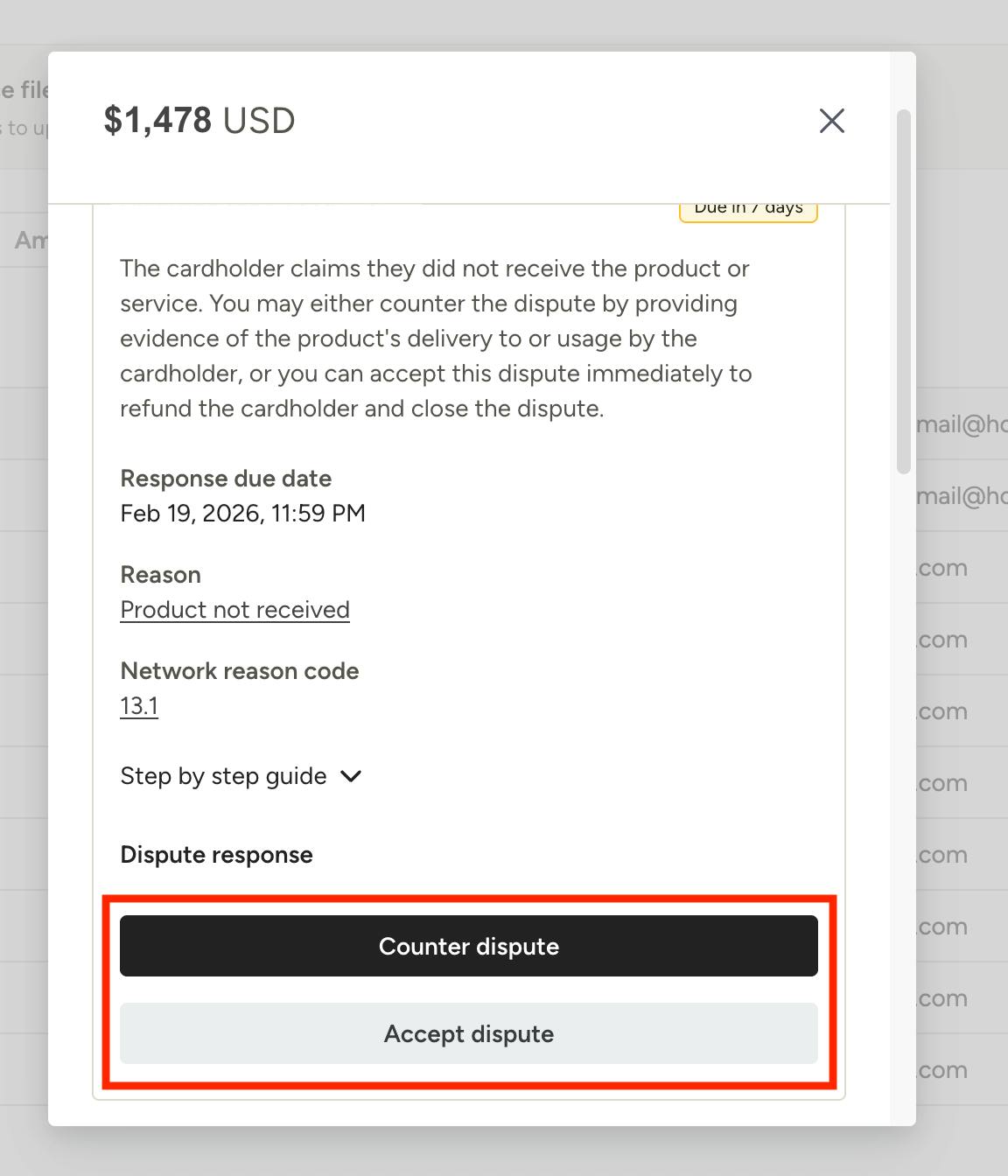Viewport: 1008px width, 1176px height.
Task: Click the partially hidden file text behind dialog
Action: coord(24,90)
